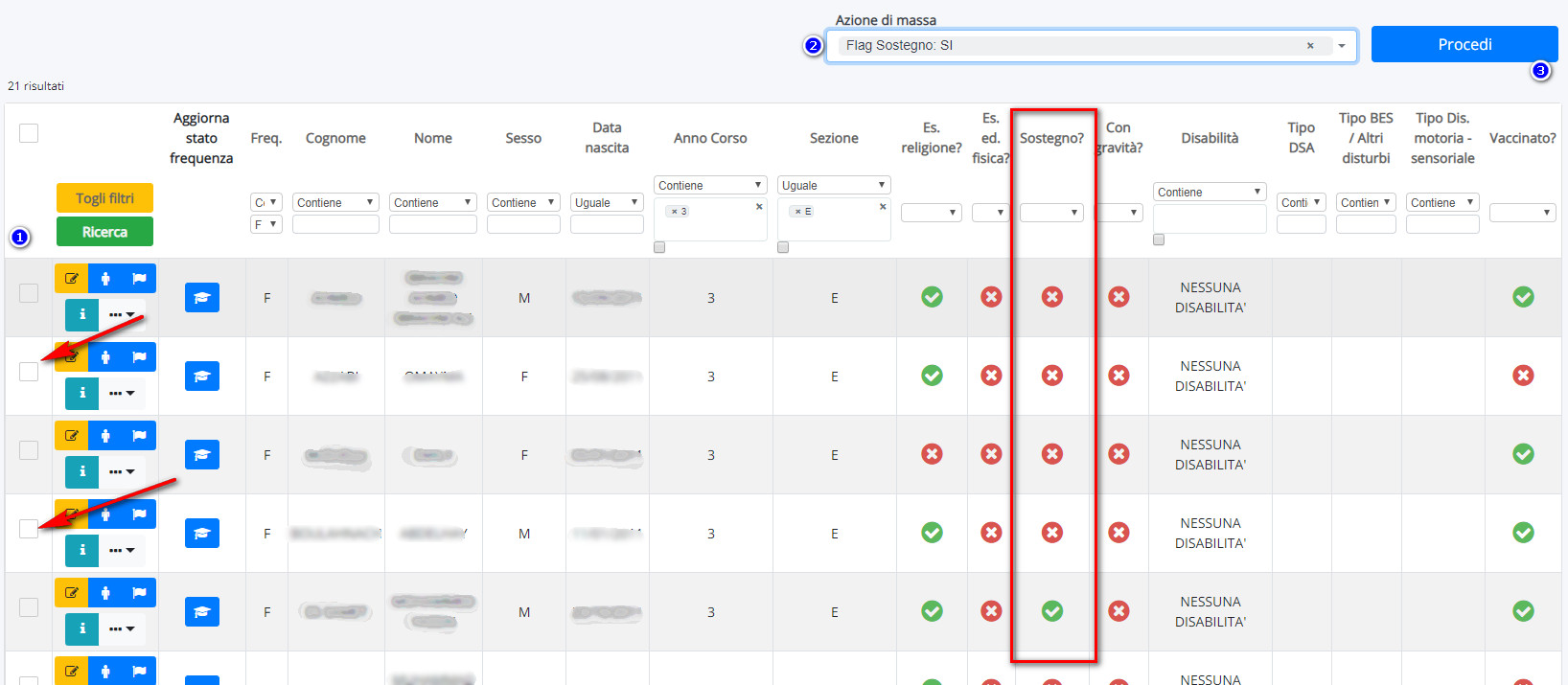Image resolution: width=1568 pixels, height=685 pixels.
Task: Open the Sesso Contiene operator dropdown
Action: pyautogui.click(x=523, y=202)
